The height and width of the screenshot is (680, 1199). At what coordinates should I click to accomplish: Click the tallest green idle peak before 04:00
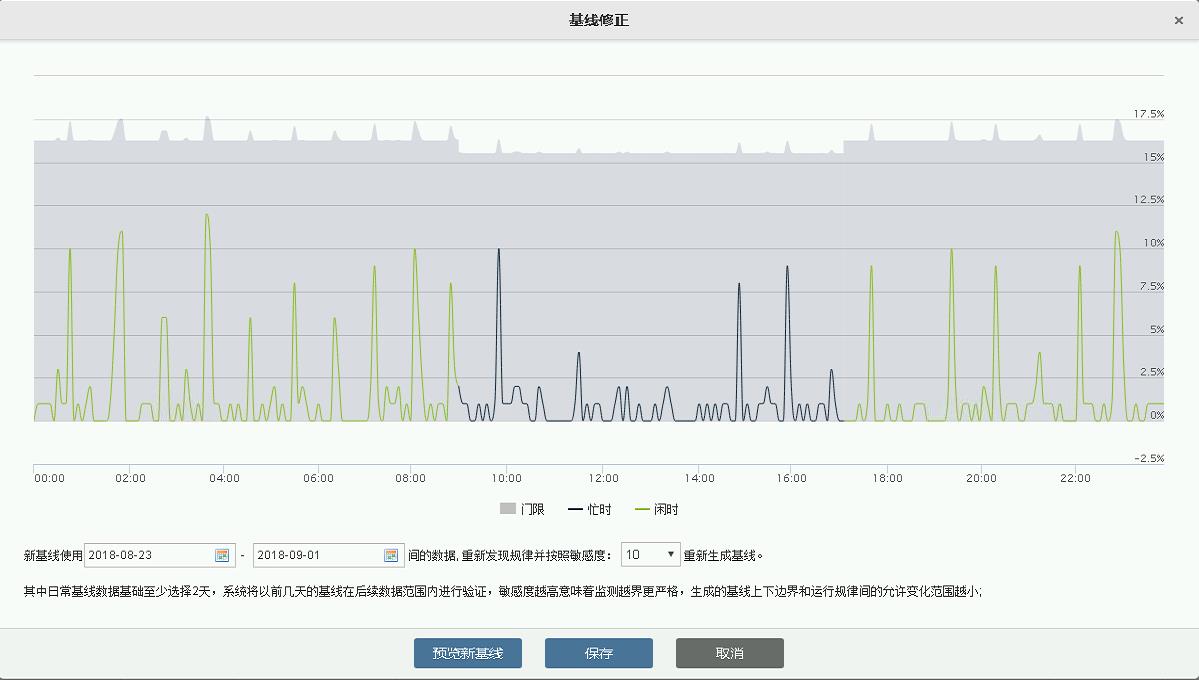207,217
